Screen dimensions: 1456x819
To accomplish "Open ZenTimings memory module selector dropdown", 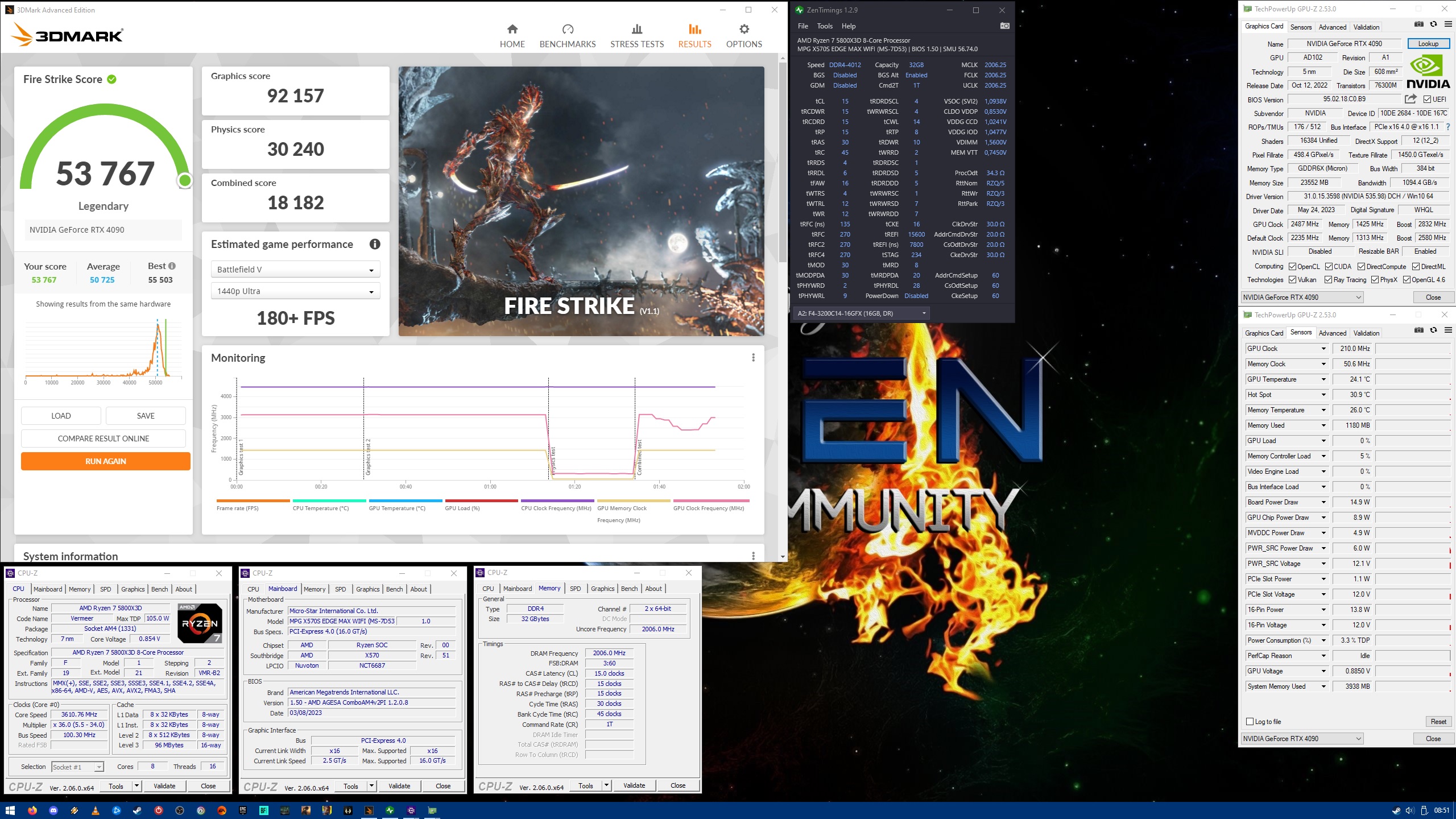I will (x=861, y=313).
